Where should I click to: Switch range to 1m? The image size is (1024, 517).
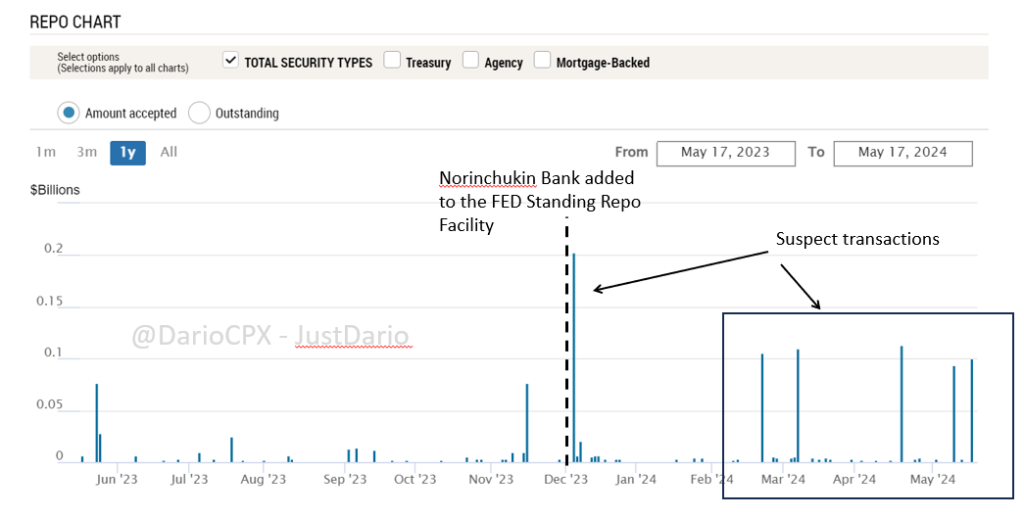pos(46,152)
